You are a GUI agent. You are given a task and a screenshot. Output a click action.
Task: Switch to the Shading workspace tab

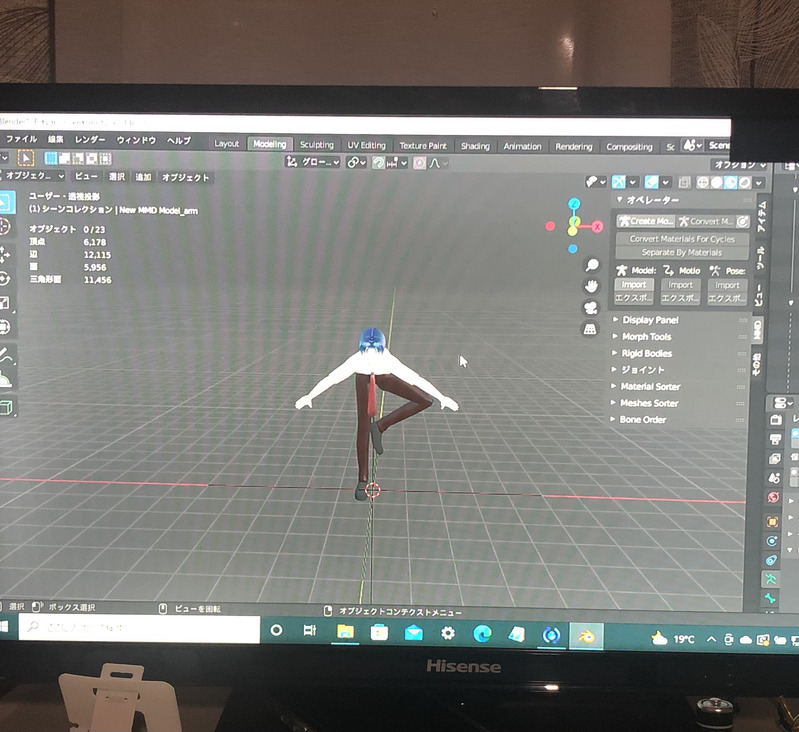pos(475,146)
